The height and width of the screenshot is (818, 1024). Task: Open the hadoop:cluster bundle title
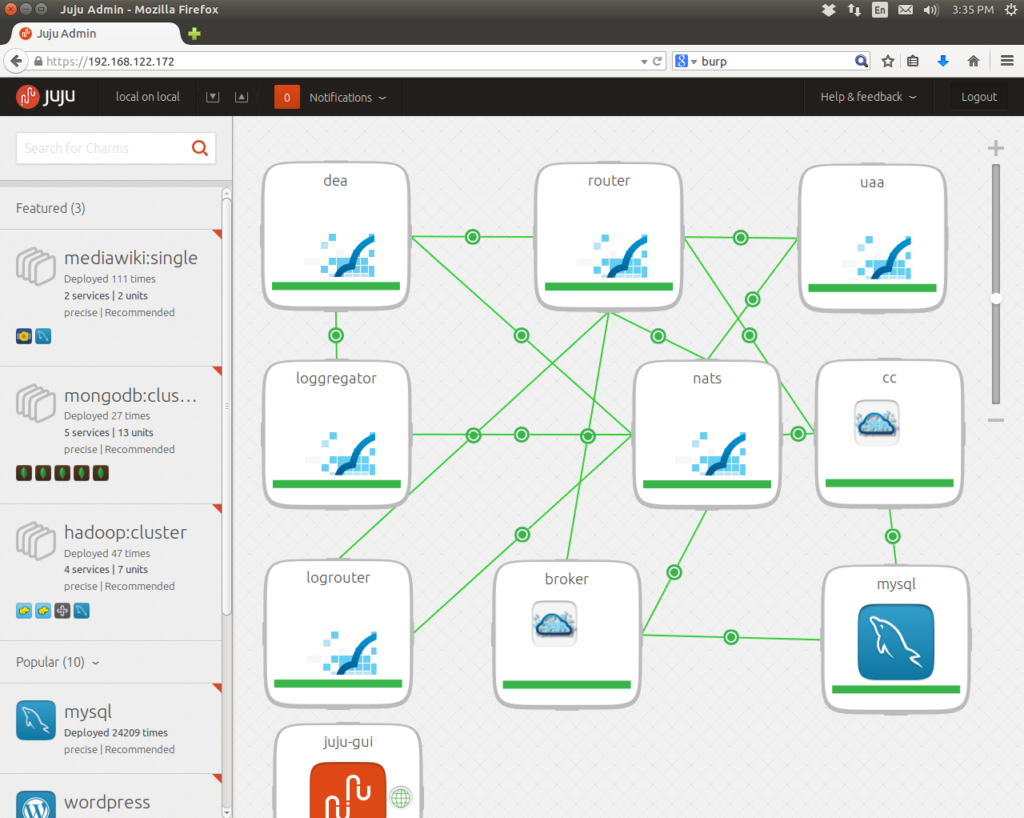125,532
